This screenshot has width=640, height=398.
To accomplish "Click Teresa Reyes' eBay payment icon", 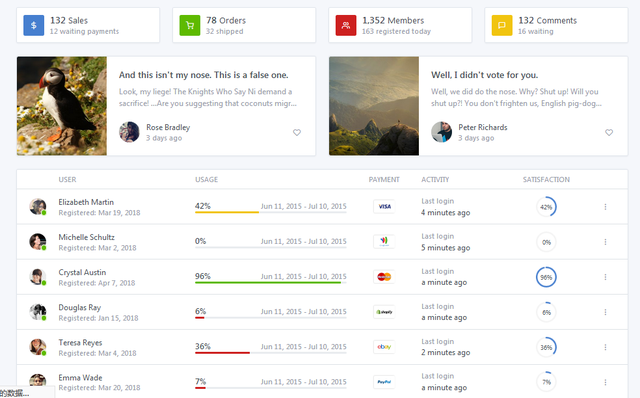I will click(384, 347).
